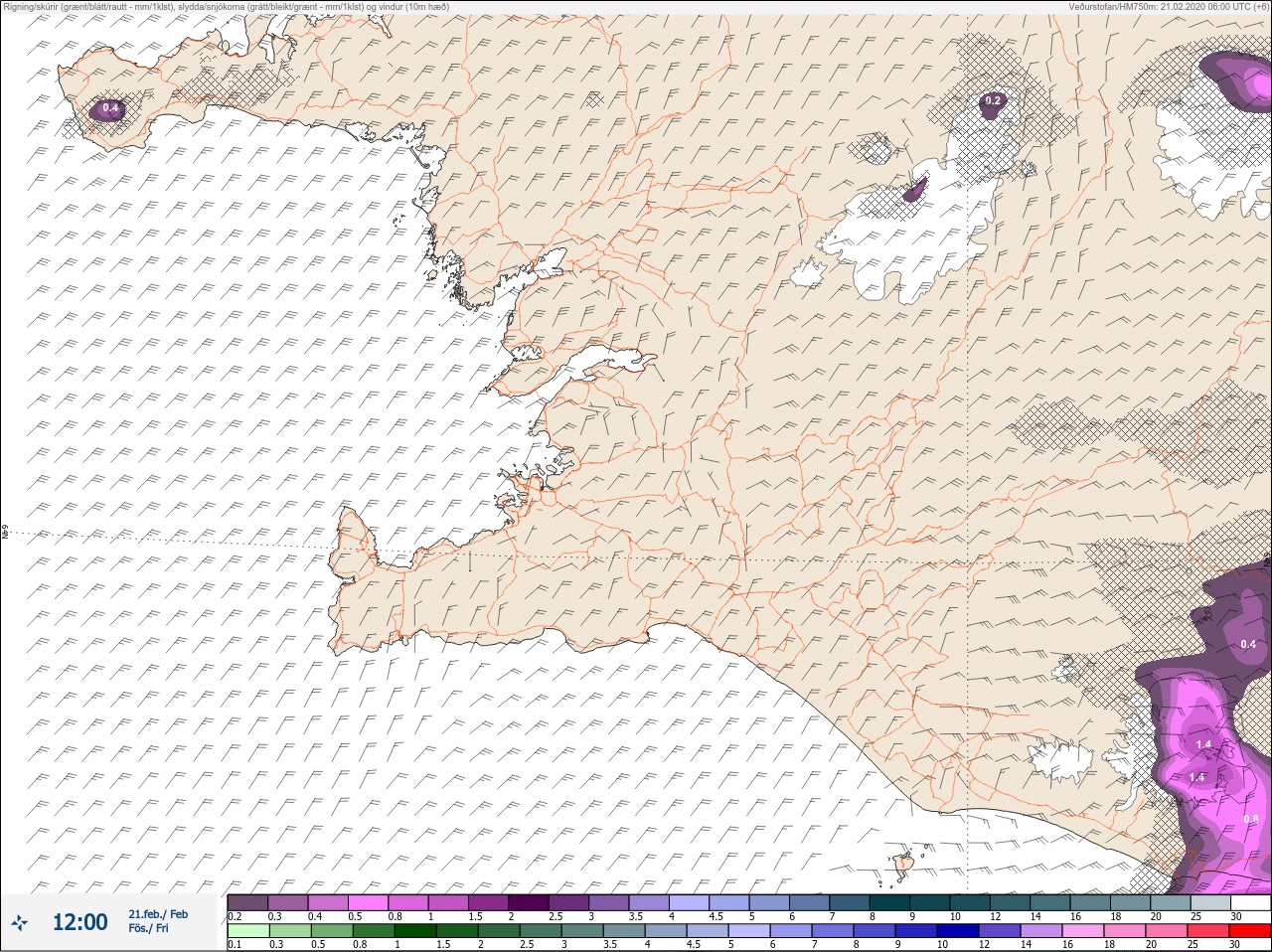The image size is (1272, 952).
Task: Click the 0.4 precipitation value in the southeast
Action: tap(1248, 644)
